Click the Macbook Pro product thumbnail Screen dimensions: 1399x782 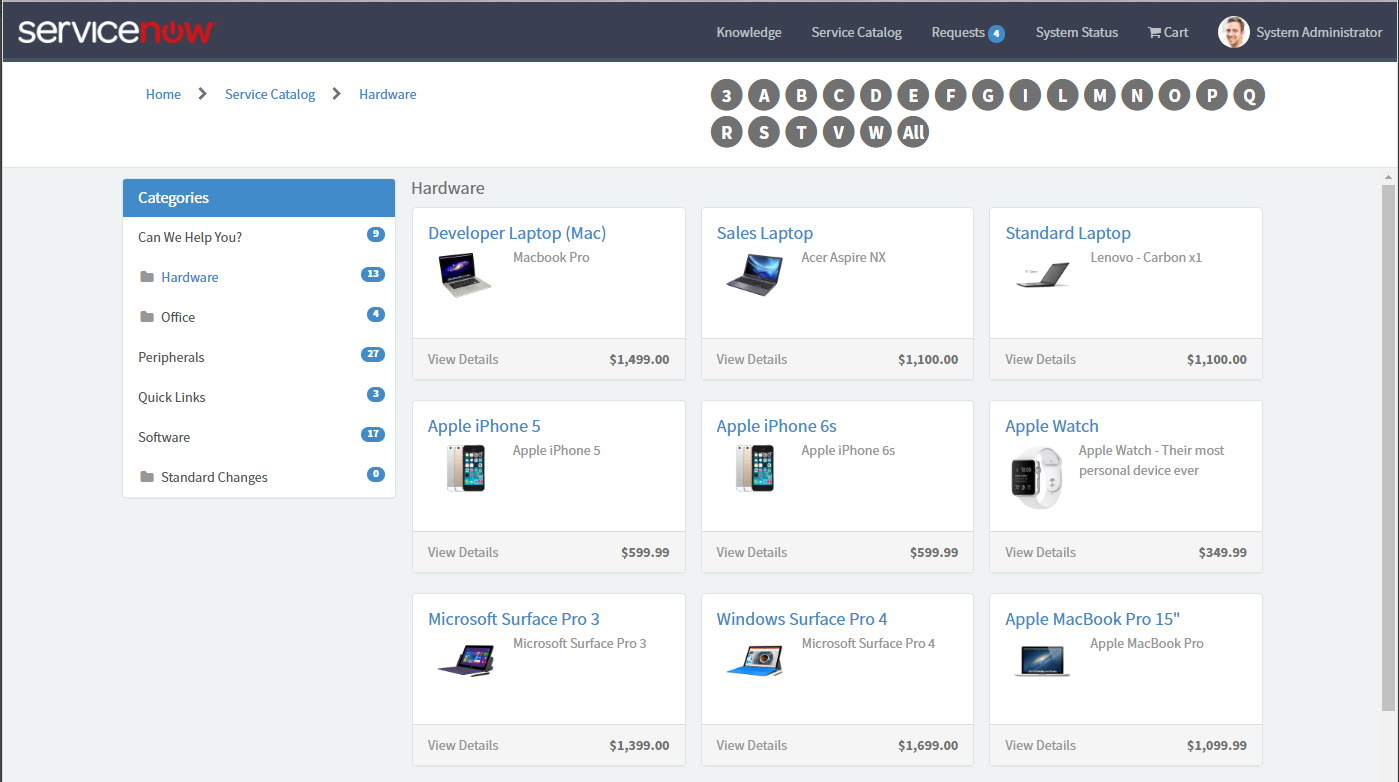tap(465, 274)
